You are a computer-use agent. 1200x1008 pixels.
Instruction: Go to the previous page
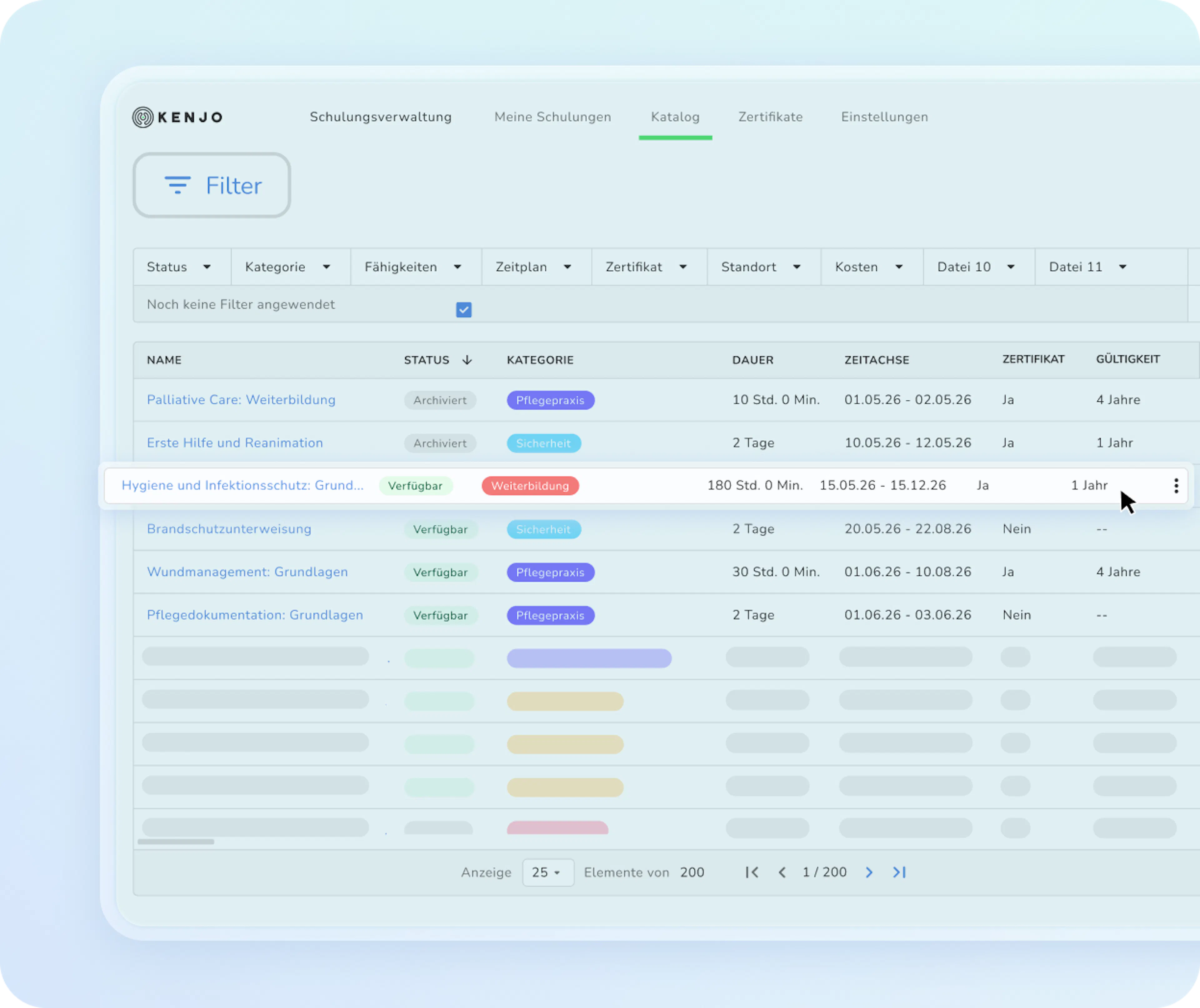(x=782, y=872)
